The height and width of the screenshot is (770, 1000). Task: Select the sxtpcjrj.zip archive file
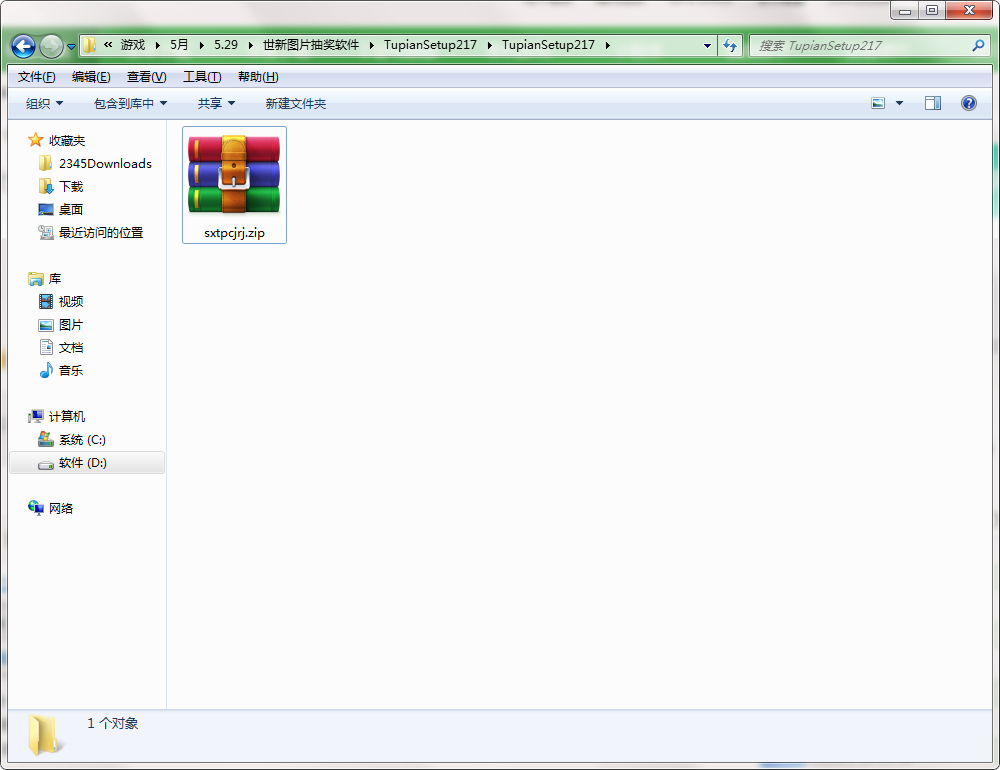tap(234, 184)
